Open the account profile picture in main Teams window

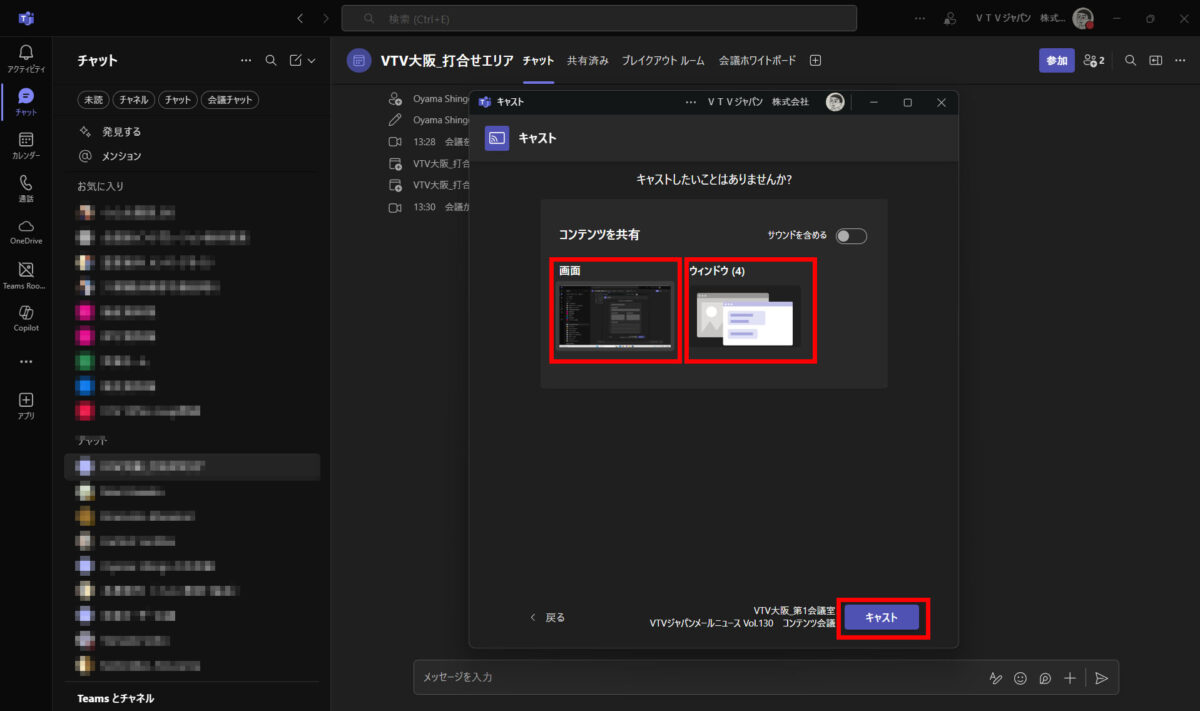(x=1083, y=18)
